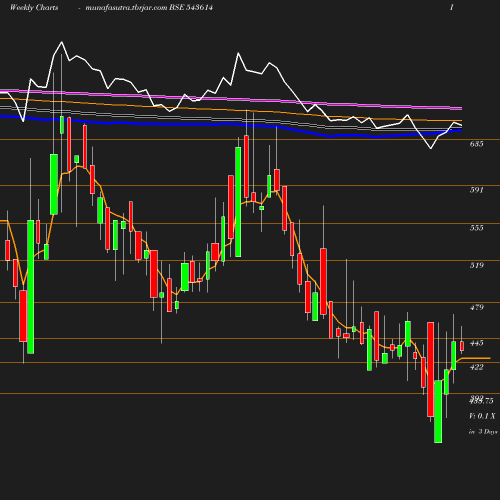Click the overlapping price value ending in ".75"
500x500 pixels.
[481, 401]
